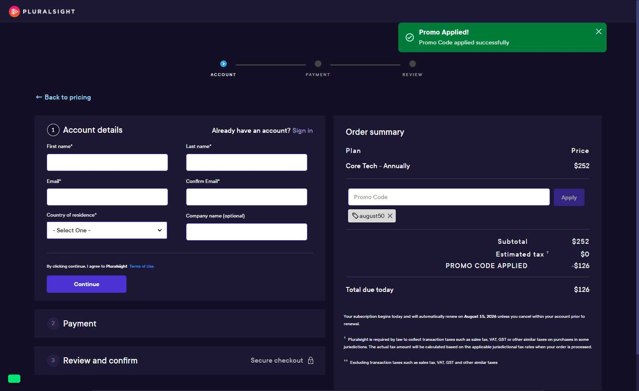Image resolution: width=639 pixels, height=391 pixels.
Task: Click the -$126 discount amount
Action: (x=581, y=266)
